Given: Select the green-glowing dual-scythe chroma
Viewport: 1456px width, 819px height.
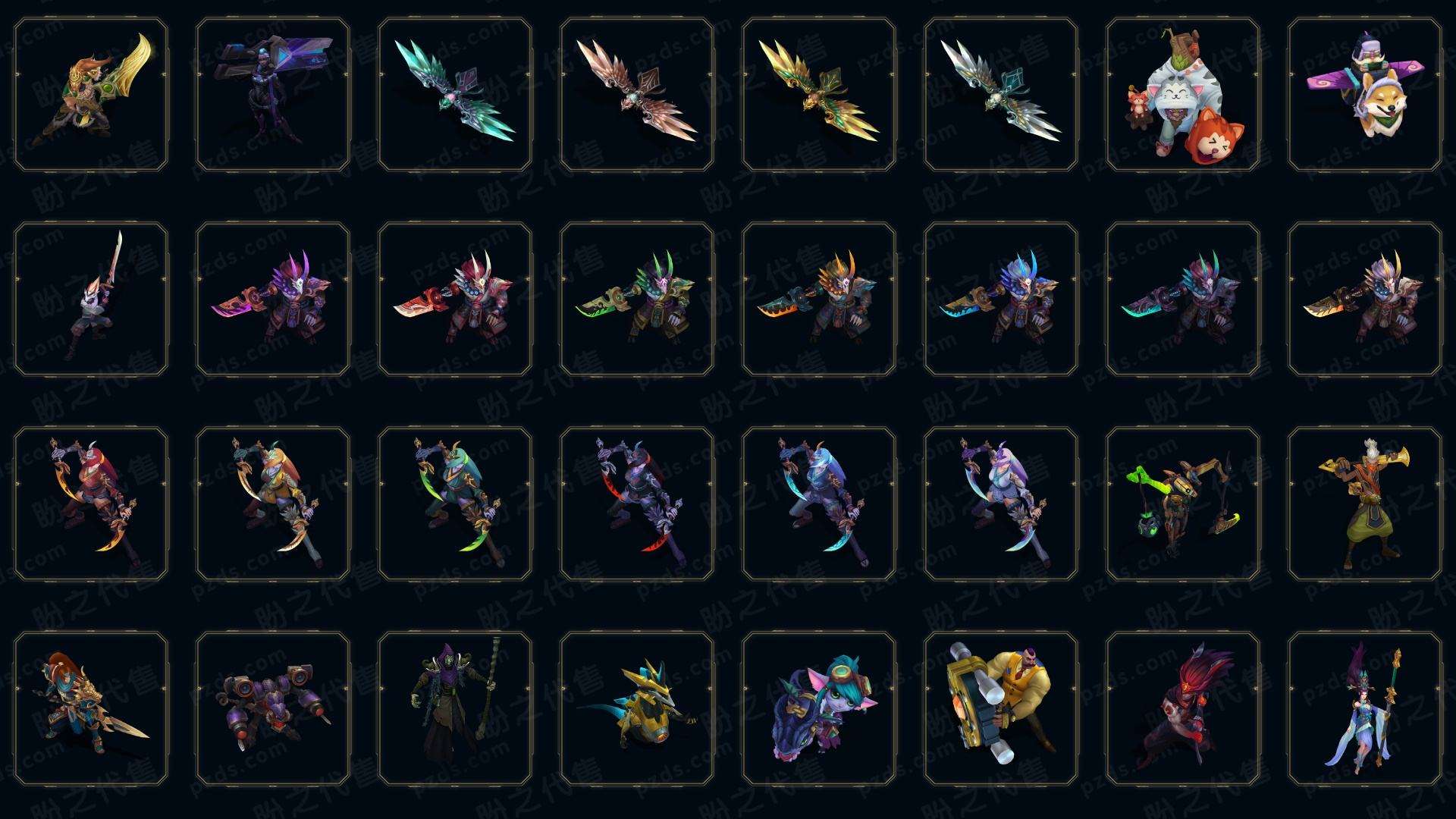Looking at the screenshot, I should click(x=455, y=504).
